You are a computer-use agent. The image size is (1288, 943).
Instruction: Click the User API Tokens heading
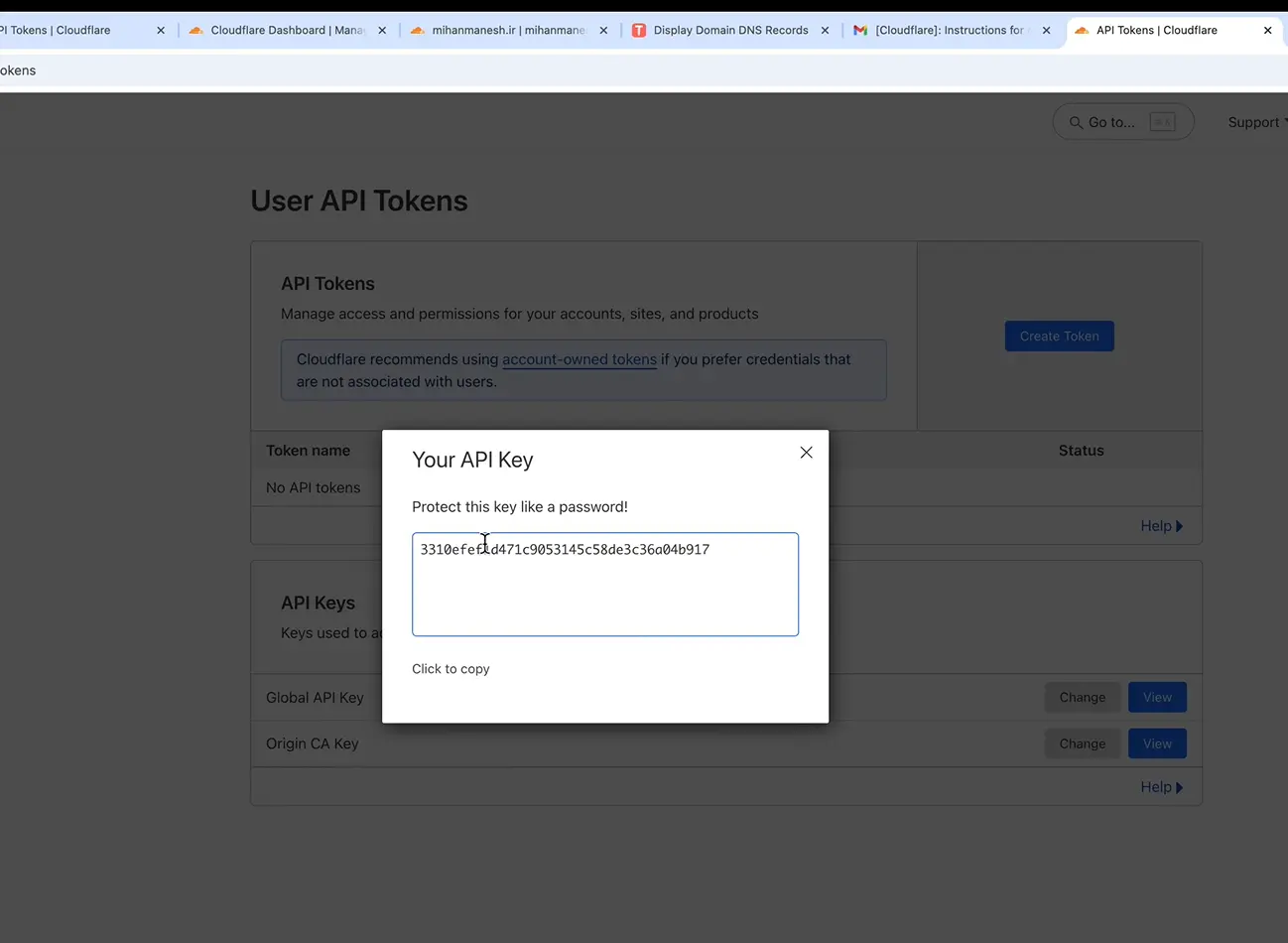[x=359, y=201]
